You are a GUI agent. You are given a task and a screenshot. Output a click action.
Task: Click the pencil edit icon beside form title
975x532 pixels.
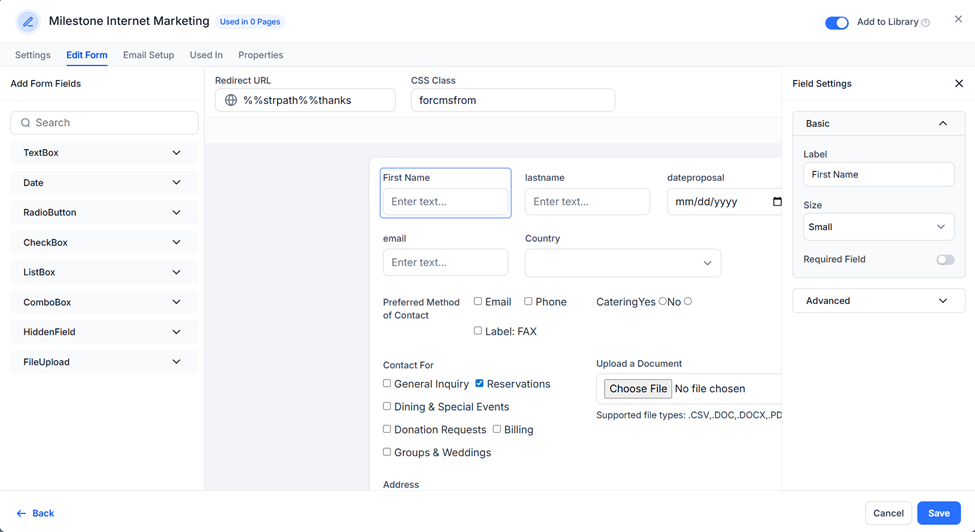click(x=27, y=22)
